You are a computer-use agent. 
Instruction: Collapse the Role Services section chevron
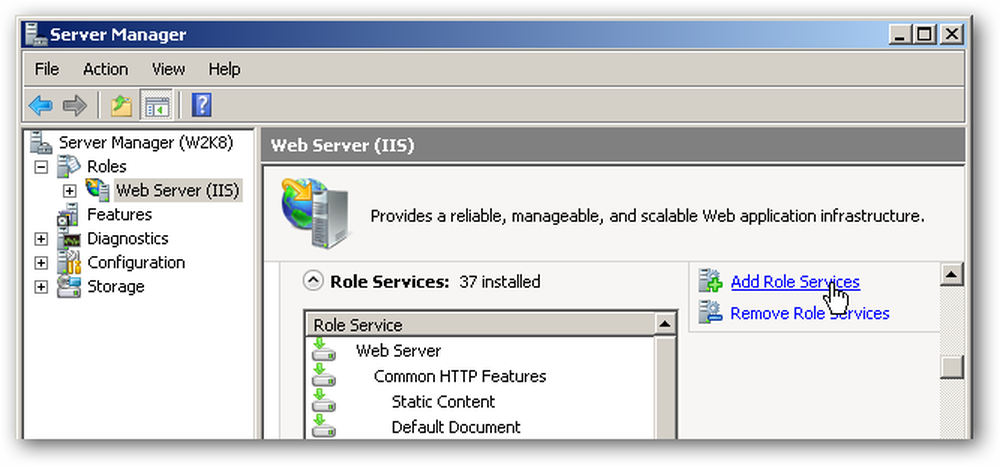tap(312, 281)
